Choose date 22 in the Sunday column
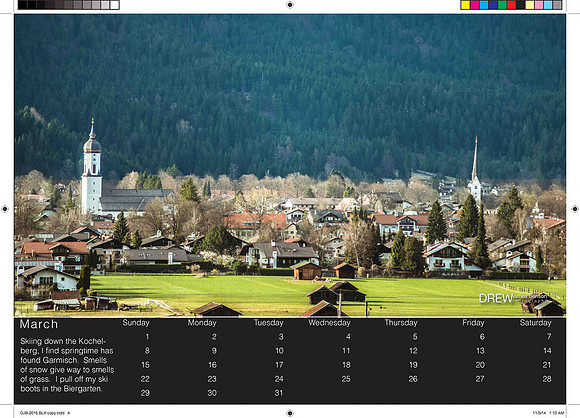Viewport: 580px width, 418px height. pos(145,379)
